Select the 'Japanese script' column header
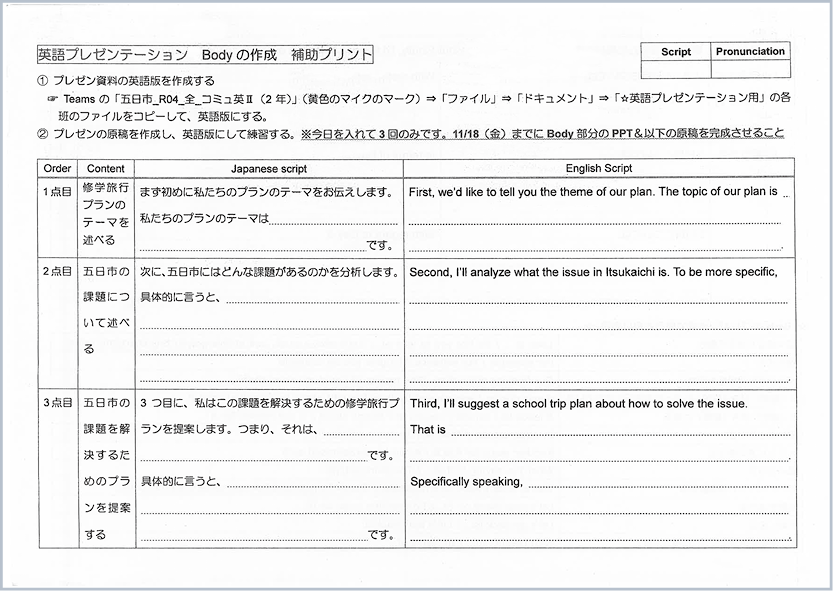The width and height of the screenshot is (833, 591). pos(269,168)
